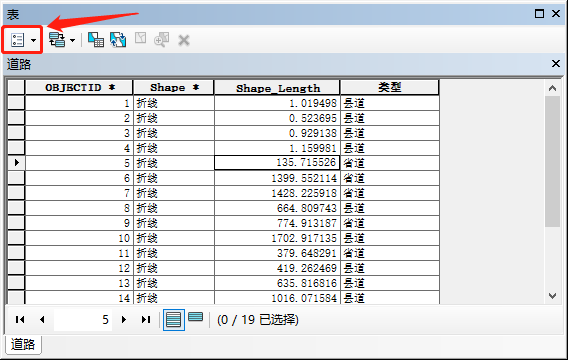Click OBJECTID cell with value 12
568x360 pixels.
[79, 268]
